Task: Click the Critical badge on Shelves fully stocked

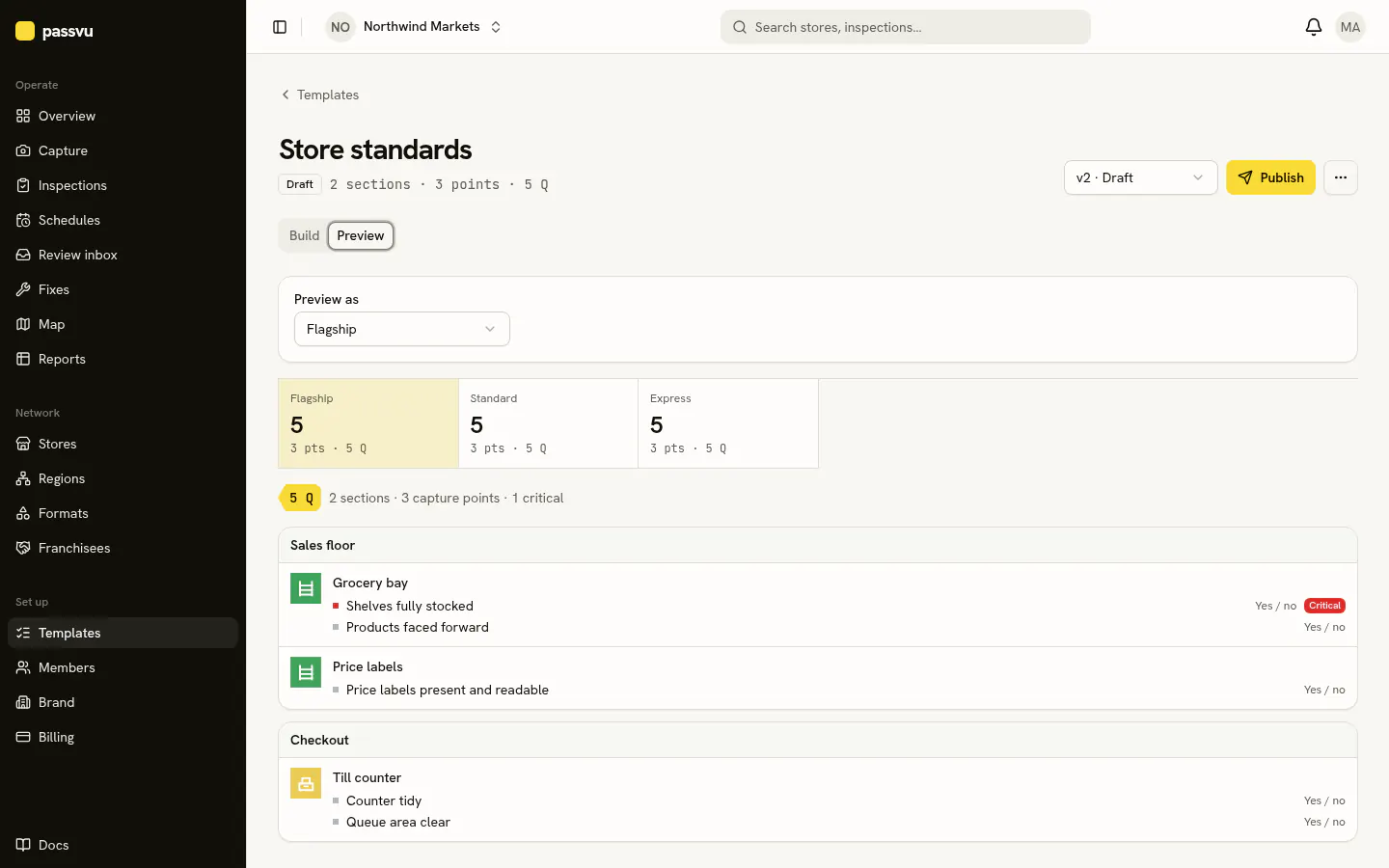Action: point(1324,606)
